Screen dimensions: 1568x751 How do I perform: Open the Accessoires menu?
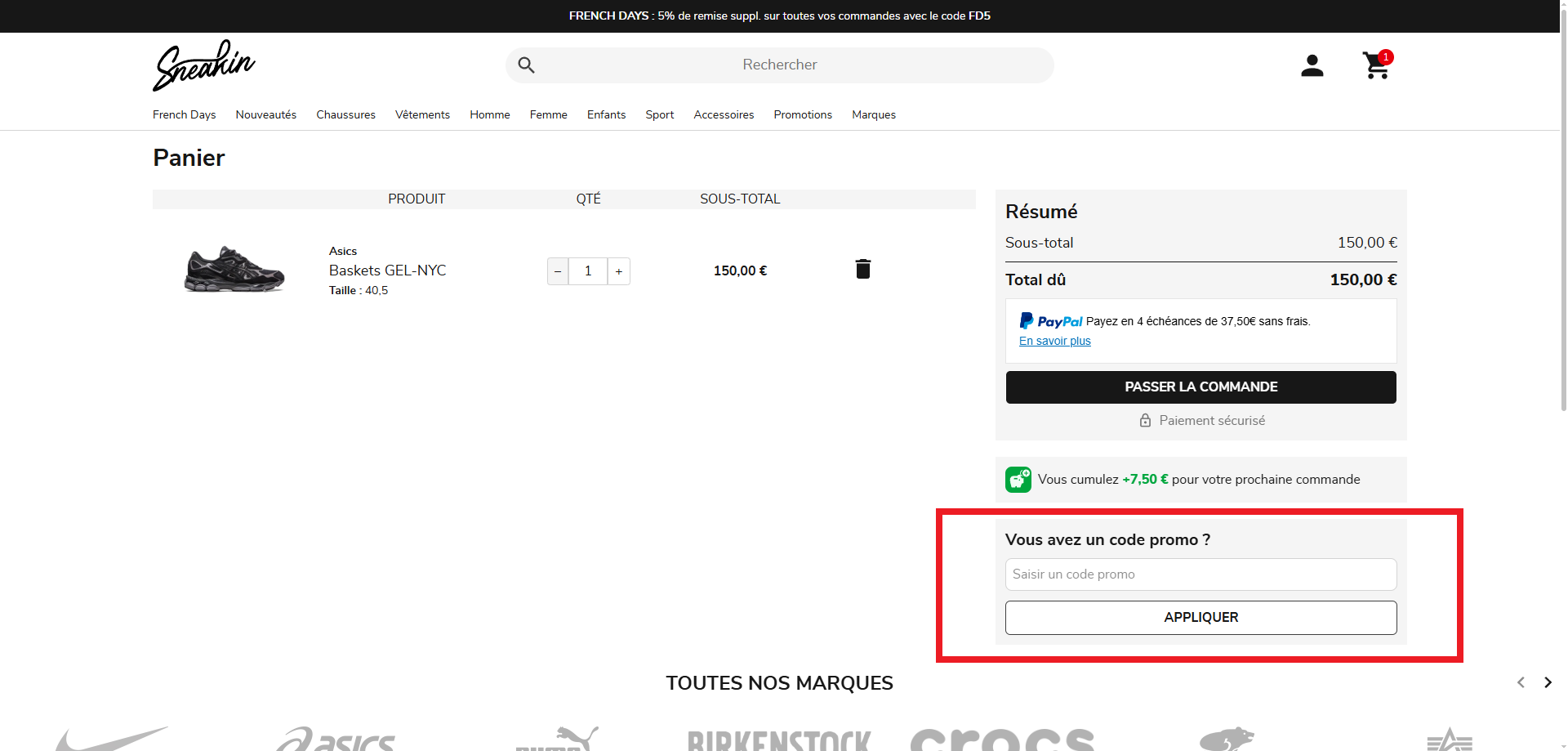pos(724,114)
